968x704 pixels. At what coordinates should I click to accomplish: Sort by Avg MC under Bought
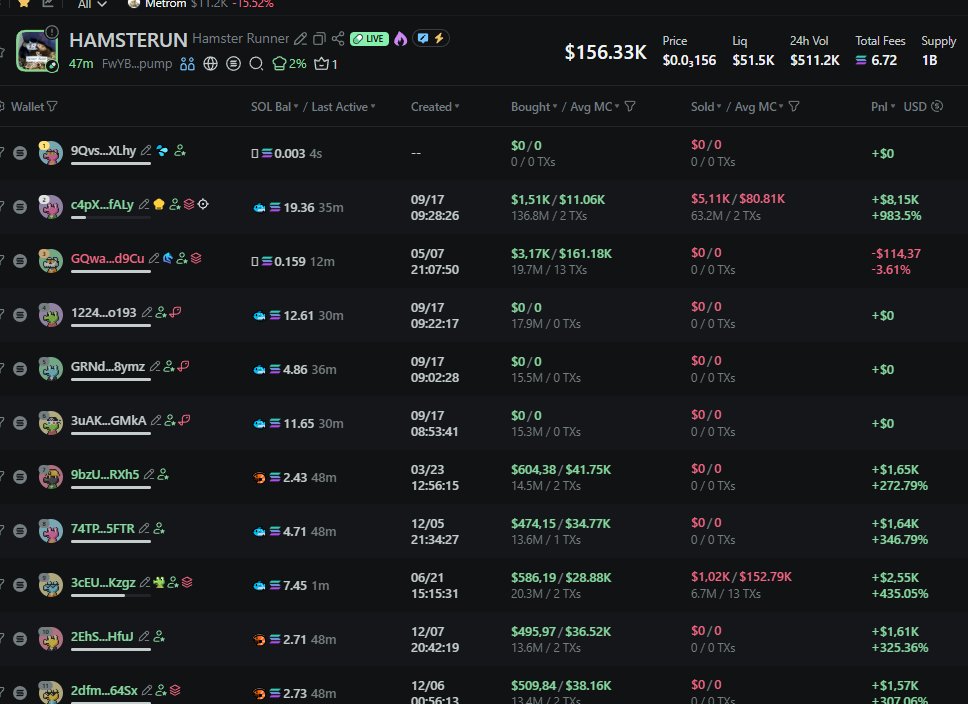(595, 106)
